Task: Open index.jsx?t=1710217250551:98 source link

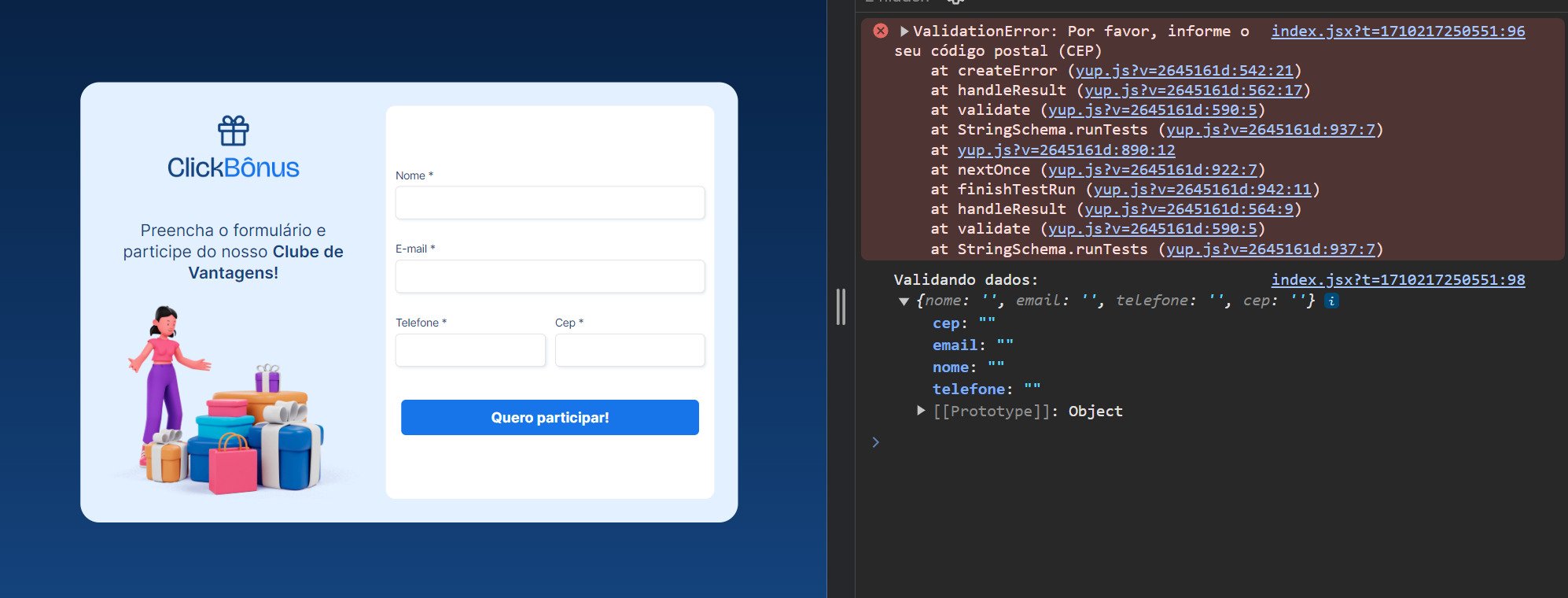Action: 1397,279
